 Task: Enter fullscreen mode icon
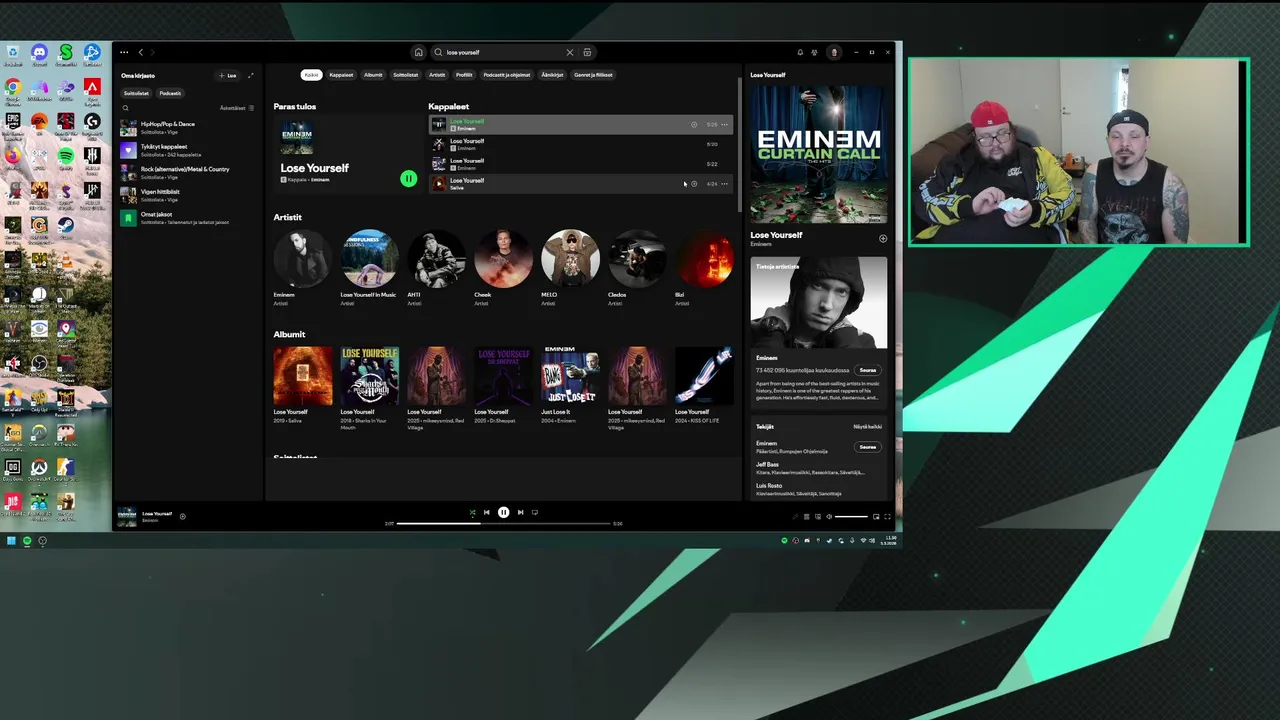tap(887, 517)
